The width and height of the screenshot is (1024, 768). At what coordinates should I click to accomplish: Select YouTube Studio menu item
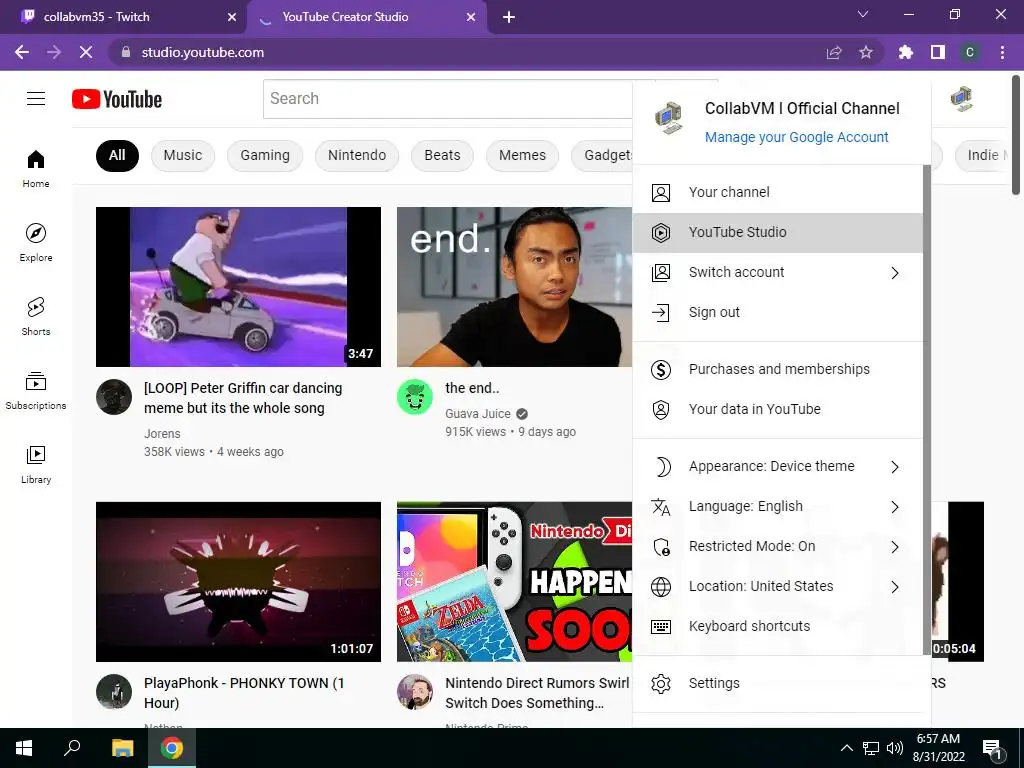[777, 232]
